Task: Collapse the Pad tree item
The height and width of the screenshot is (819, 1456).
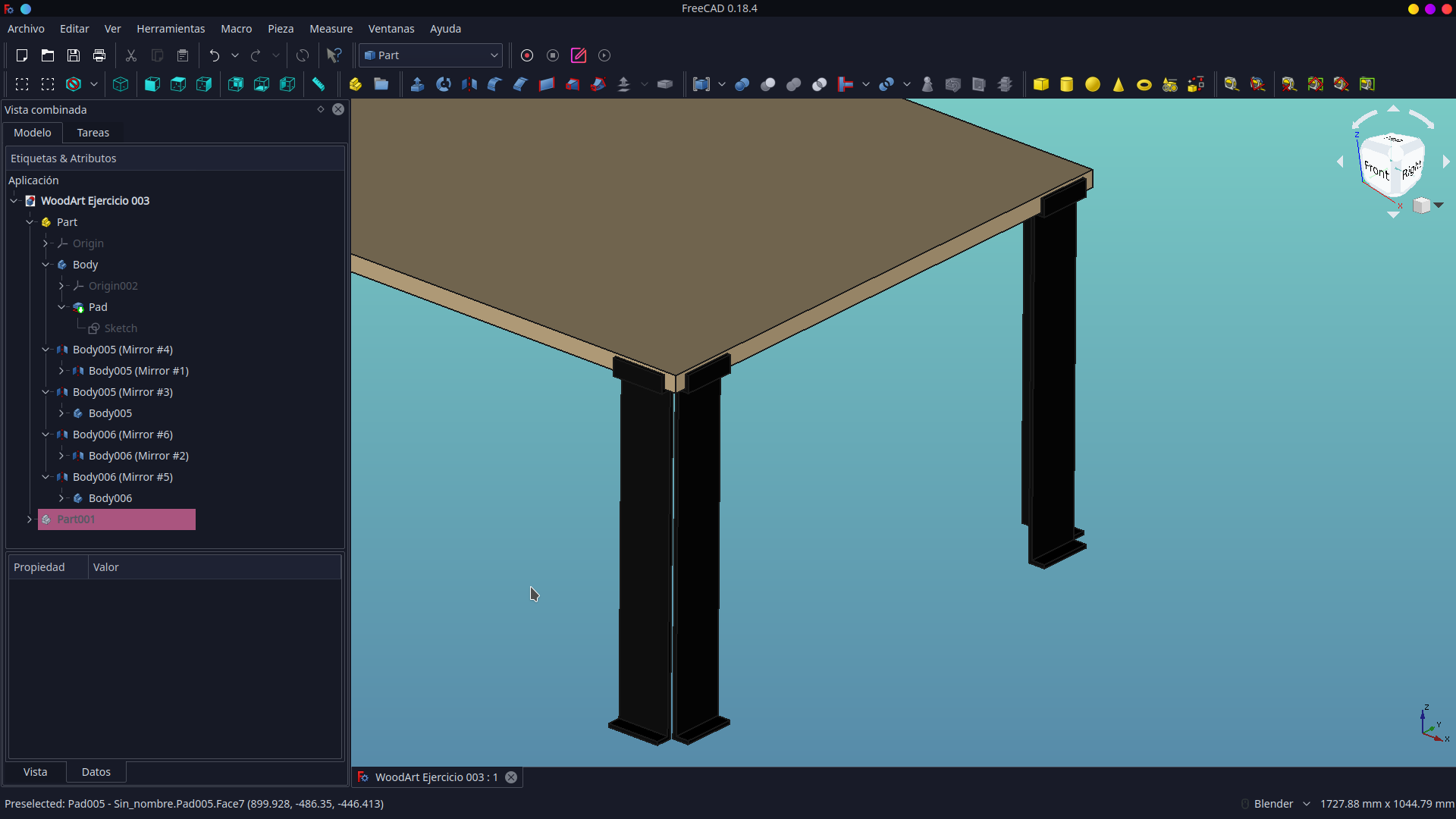Action: [61, 307]
